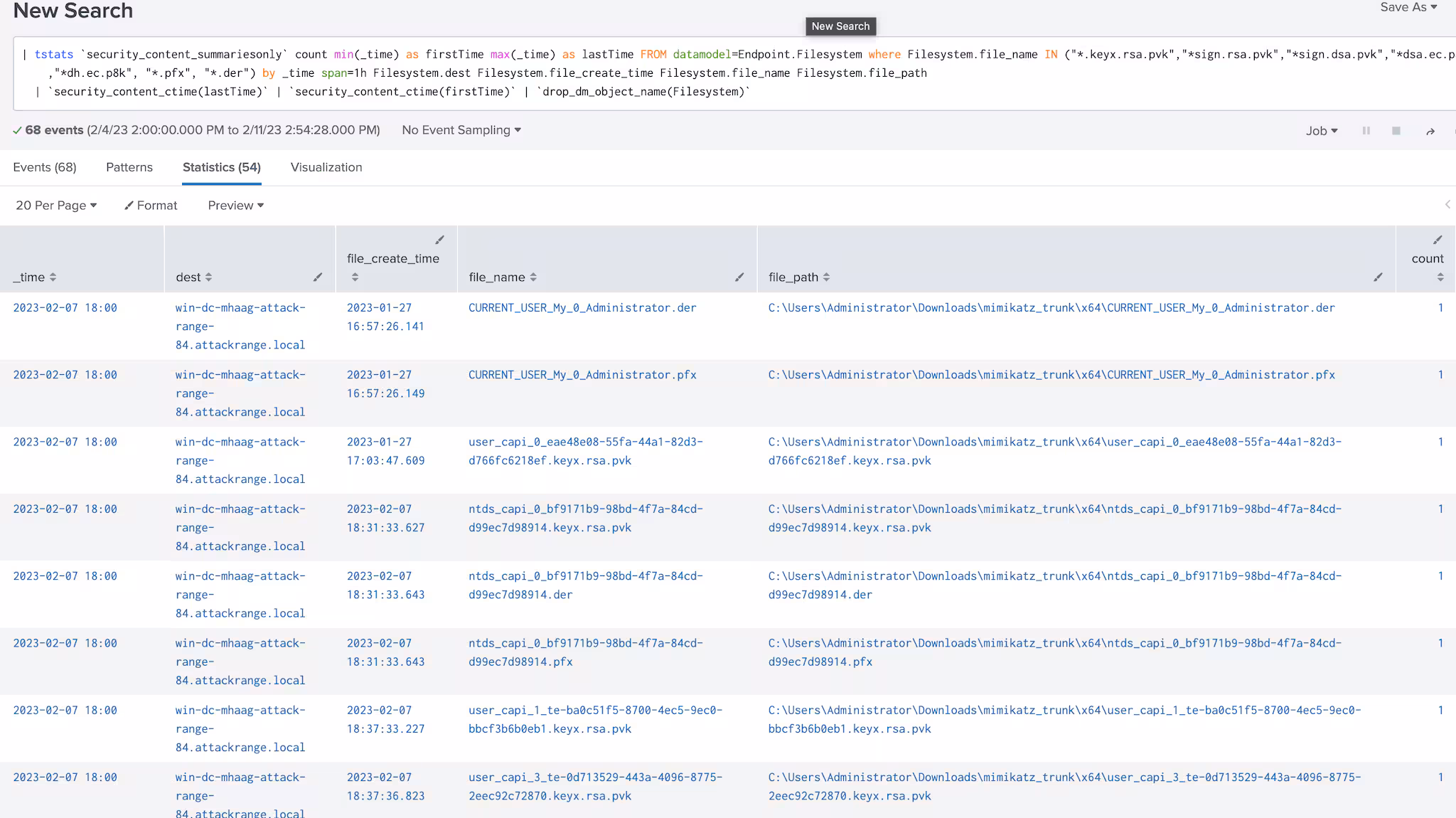1456x818 pixels.
Task: Switch to the Events (68) tab
Action: click(45, 167)
